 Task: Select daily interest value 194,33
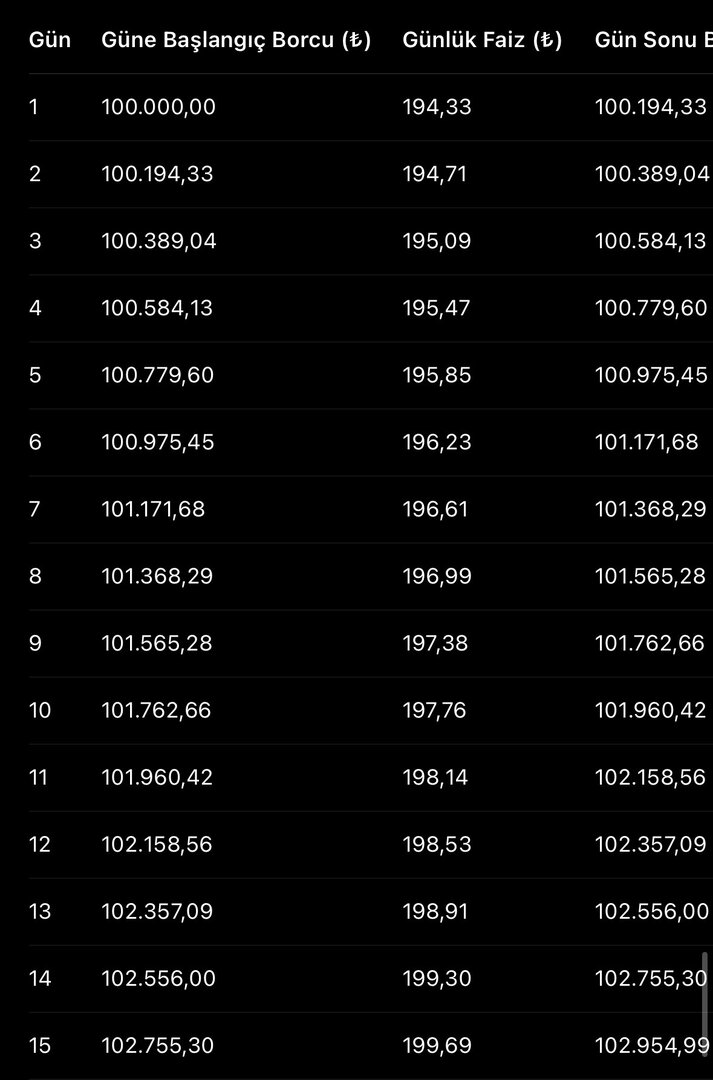click(x=437, y=107)
